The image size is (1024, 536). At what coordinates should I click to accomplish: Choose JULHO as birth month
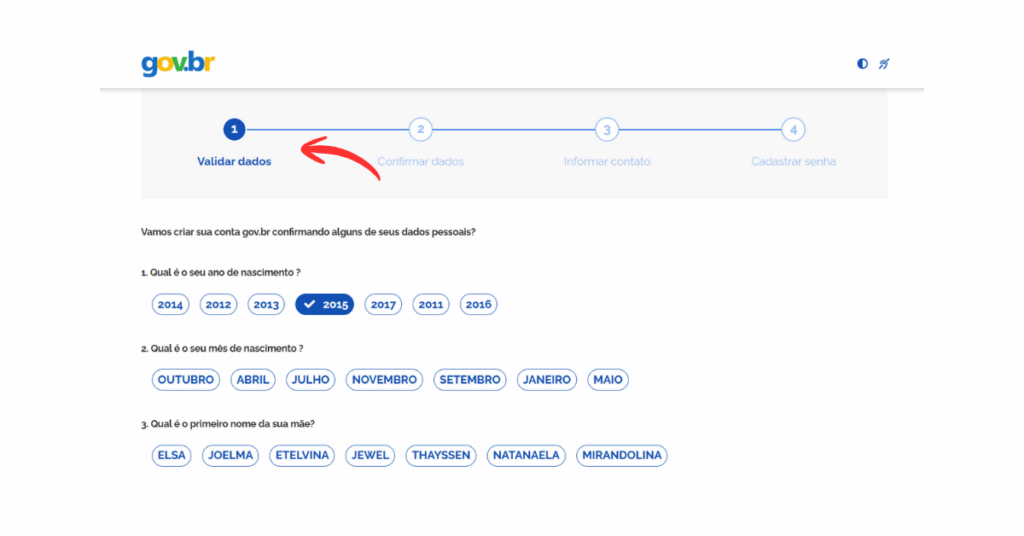tap(310, 380)
